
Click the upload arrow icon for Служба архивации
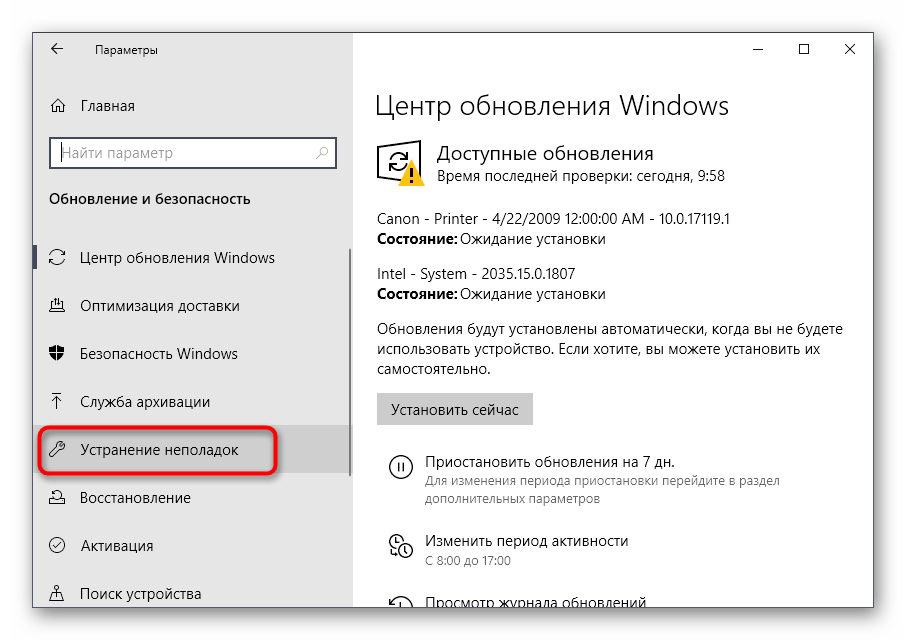57,401
